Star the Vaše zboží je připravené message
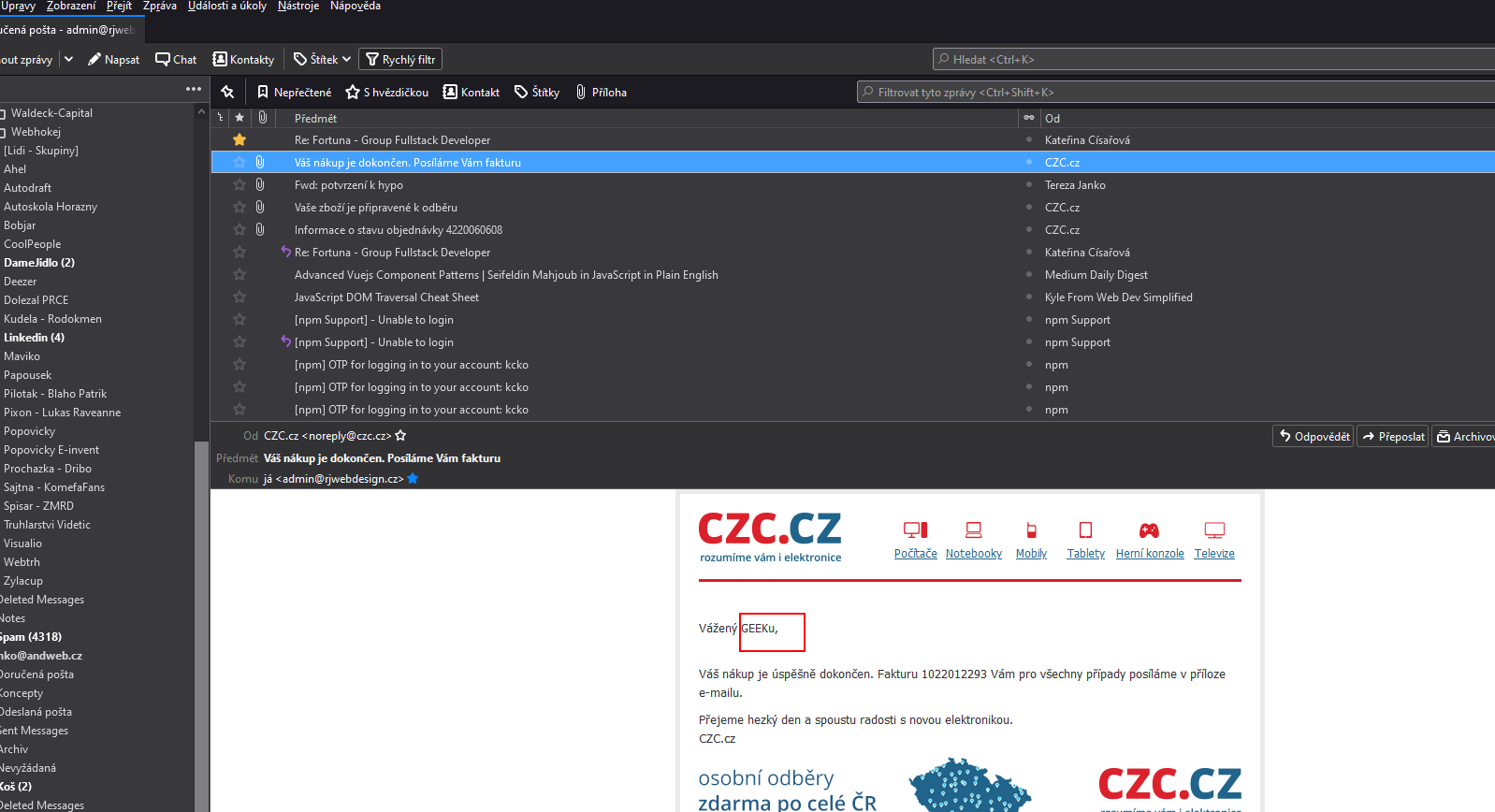The width and height of the screenshot is (1495, 812). (x=239, y=208)
